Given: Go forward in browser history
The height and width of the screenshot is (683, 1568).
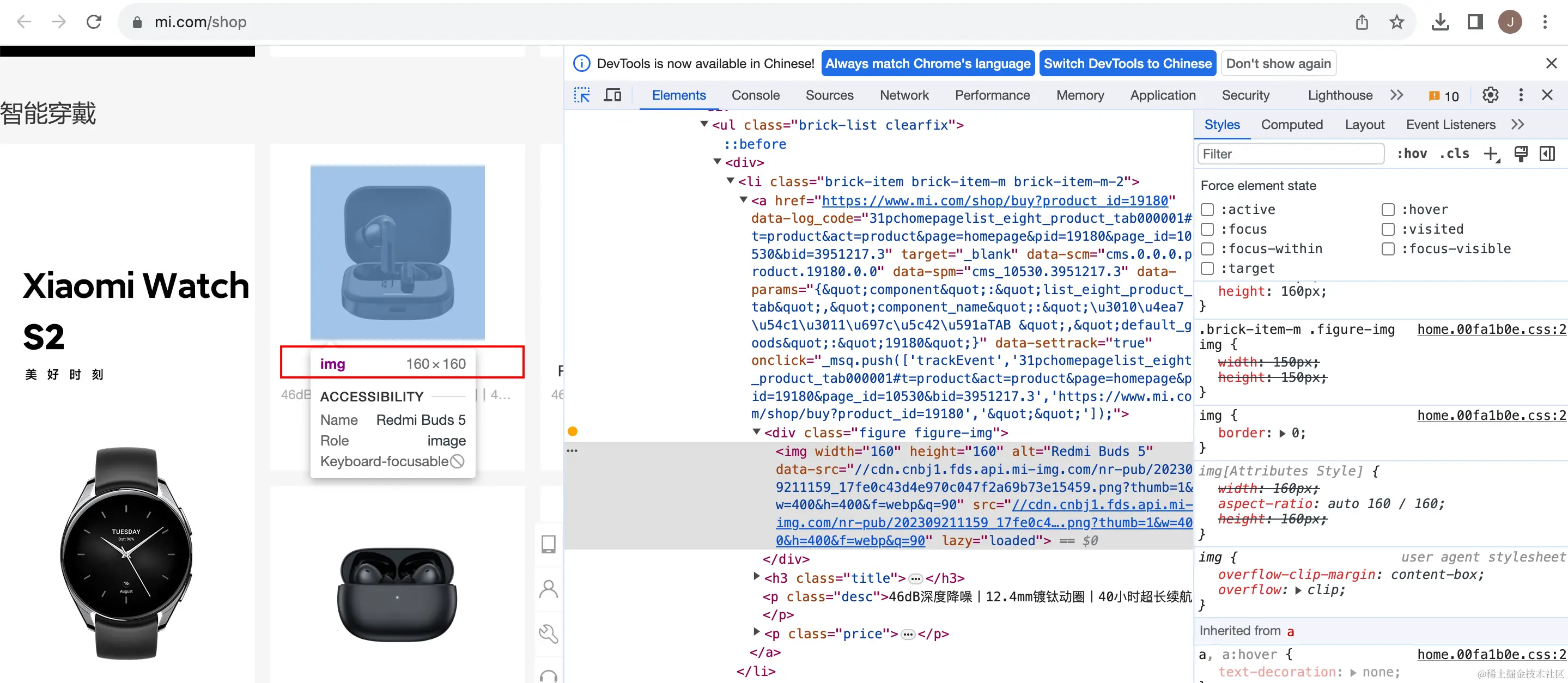Looking at the screenshot, I should (58, 22).
